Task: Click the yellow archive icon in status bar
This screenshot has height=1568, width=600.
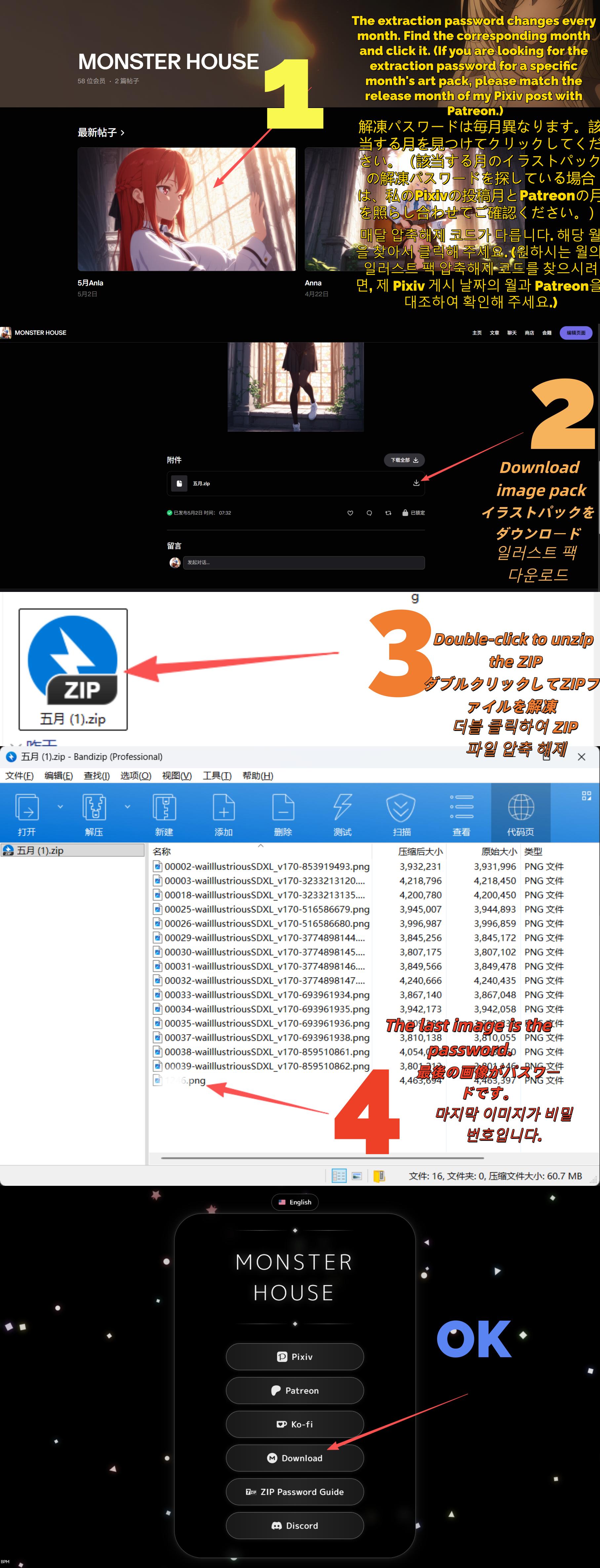Action: tap(379, 1175)
